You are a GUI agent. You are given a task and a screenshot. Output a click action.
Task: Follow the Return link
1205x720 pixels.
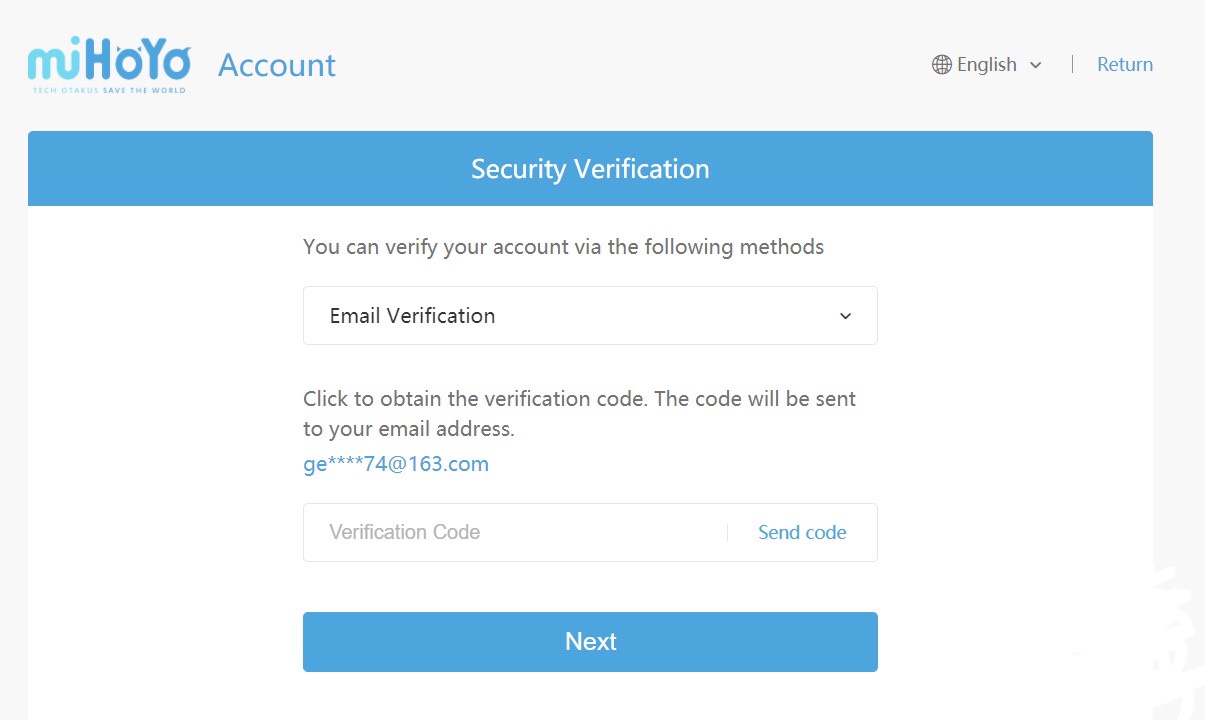coord(1125,65)
